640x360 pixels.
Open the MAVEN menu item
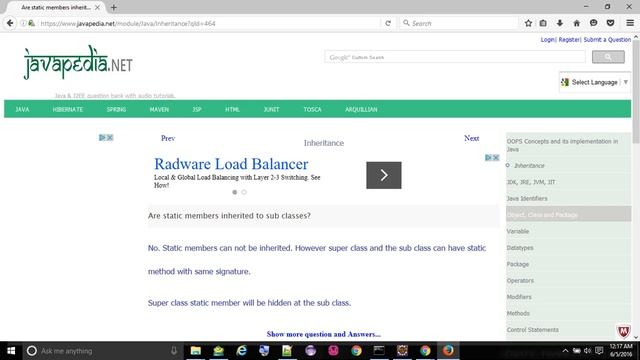(159, 109)
